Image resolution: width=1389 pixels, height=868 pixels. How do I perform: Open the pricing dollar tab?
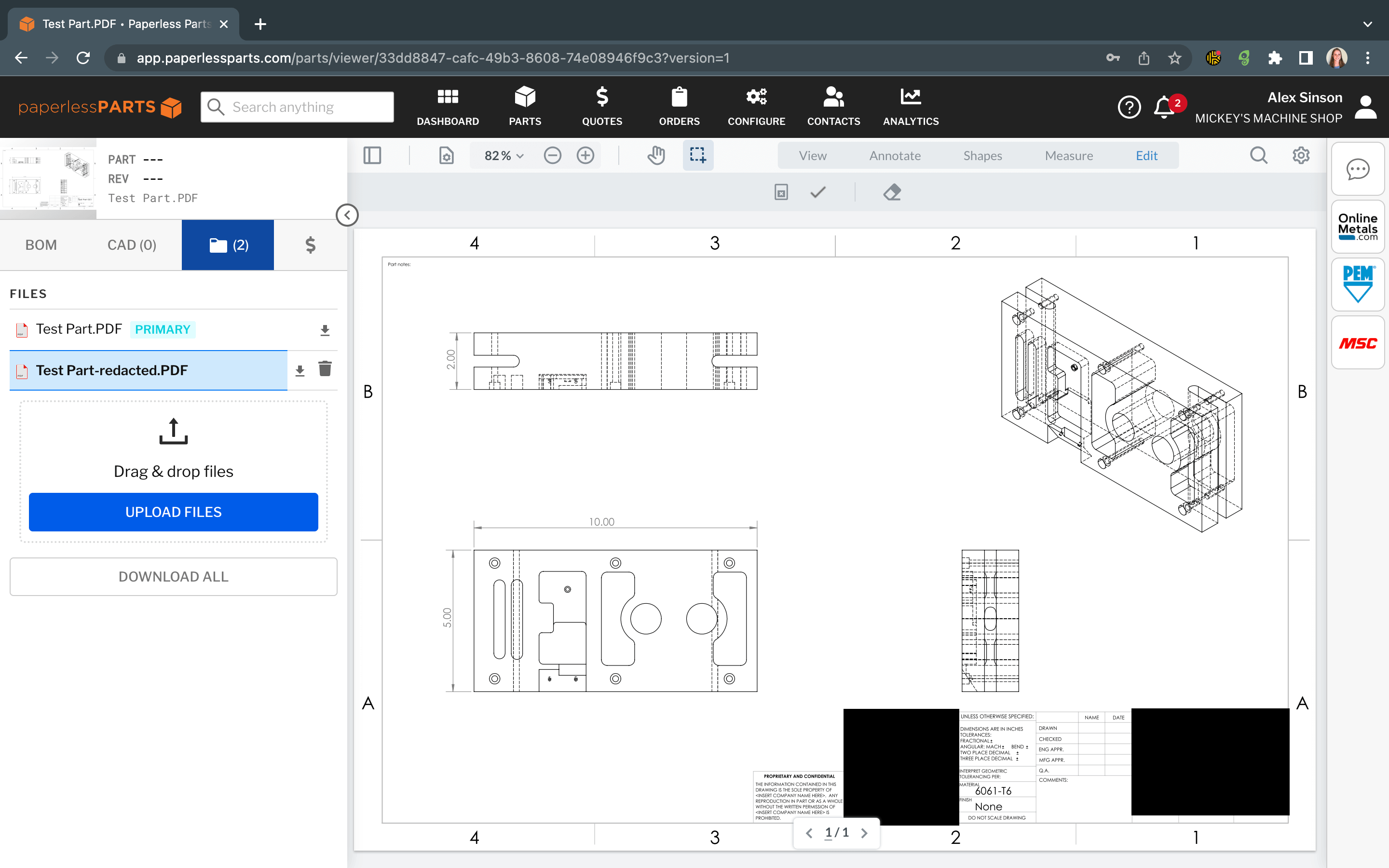(310, 245)
